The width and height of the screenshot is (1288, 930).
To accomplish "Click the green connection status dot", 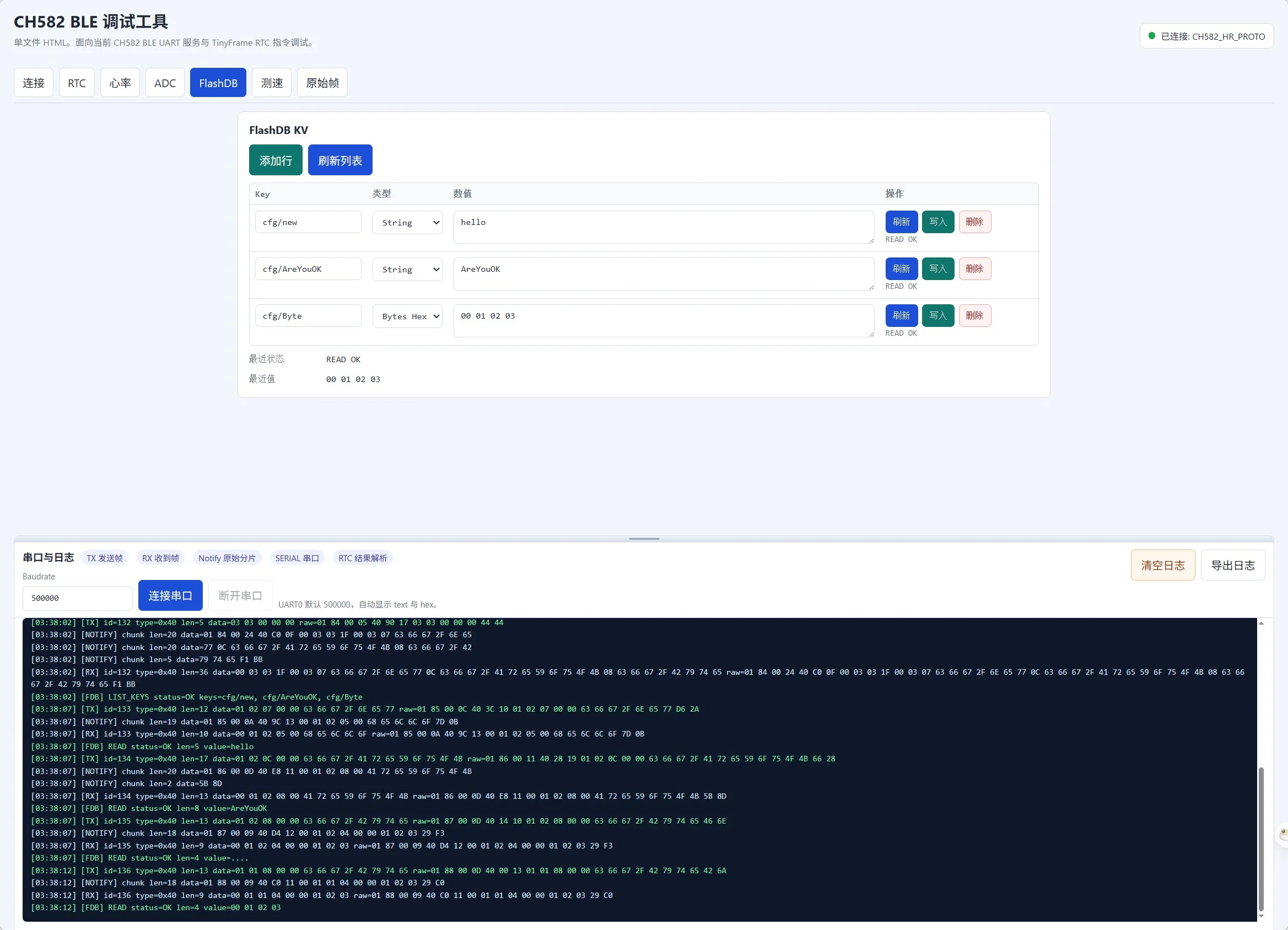I will pyautogui.click(x=1152, y=36).
